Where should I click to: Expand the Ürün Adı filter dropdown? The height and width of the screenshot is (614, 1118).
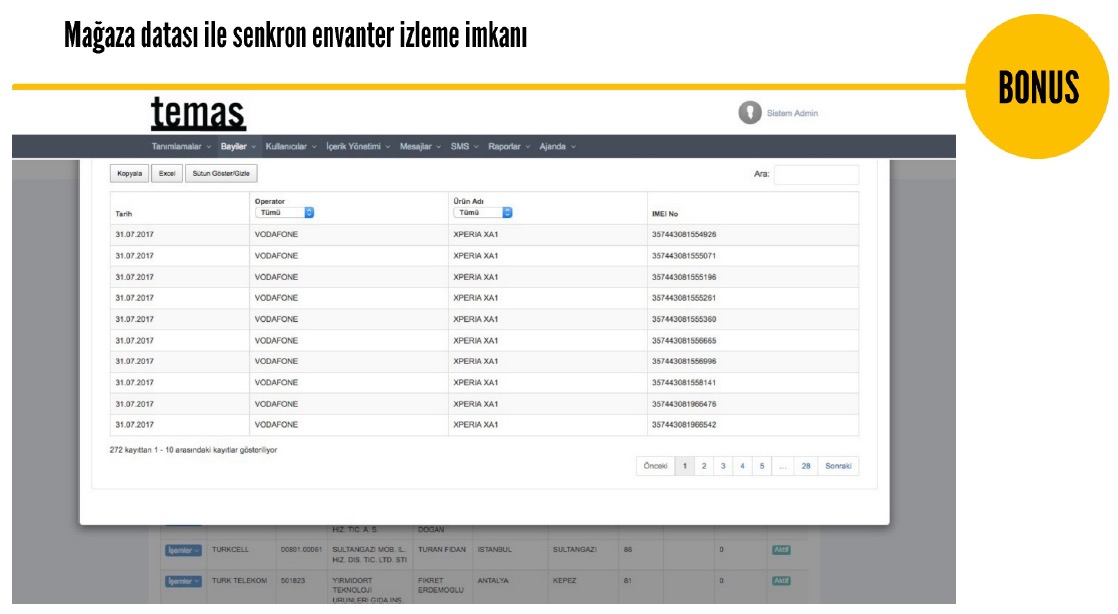tap(483, 213)
